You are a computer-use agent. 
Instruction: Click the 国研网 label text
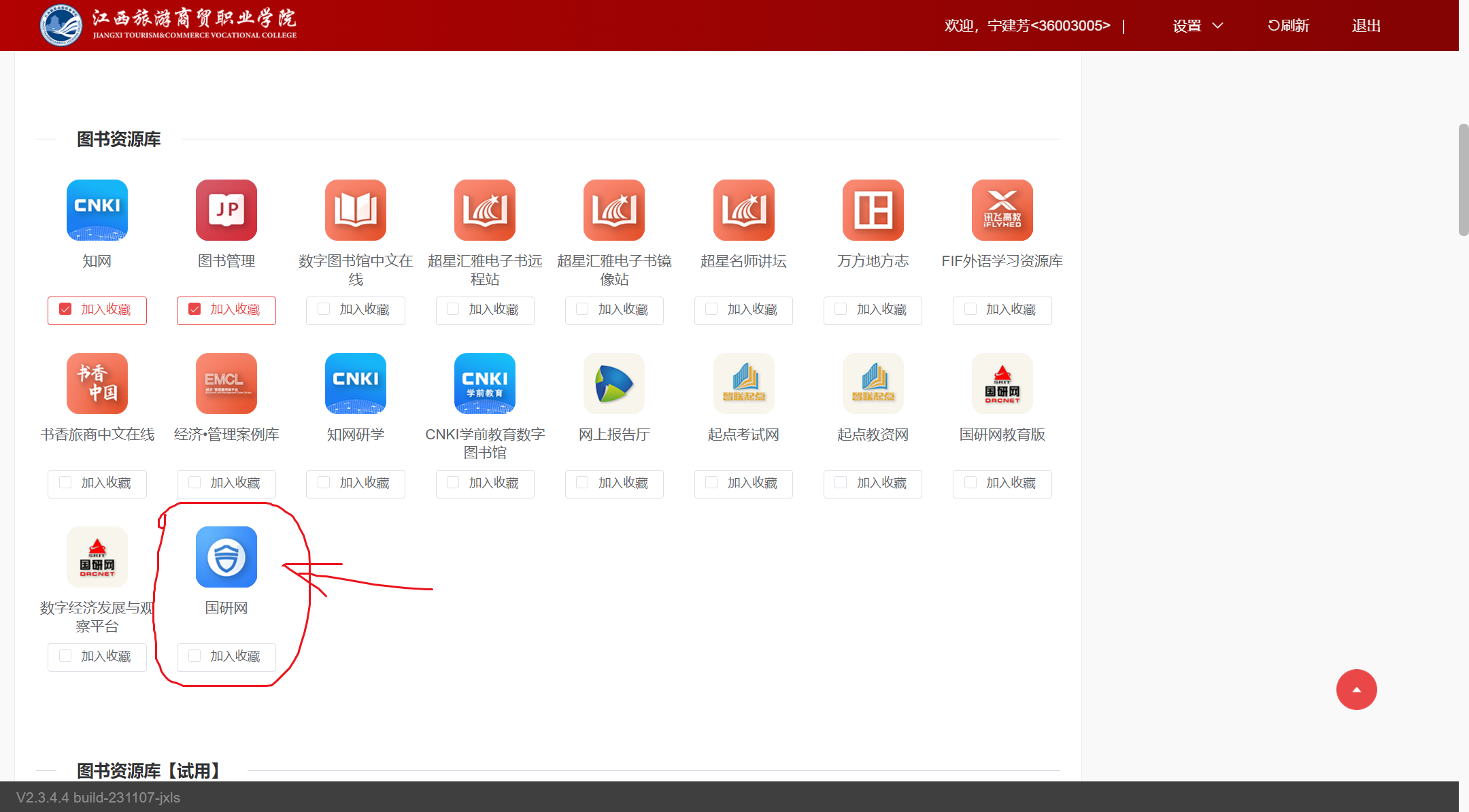[x=226, y=608]
